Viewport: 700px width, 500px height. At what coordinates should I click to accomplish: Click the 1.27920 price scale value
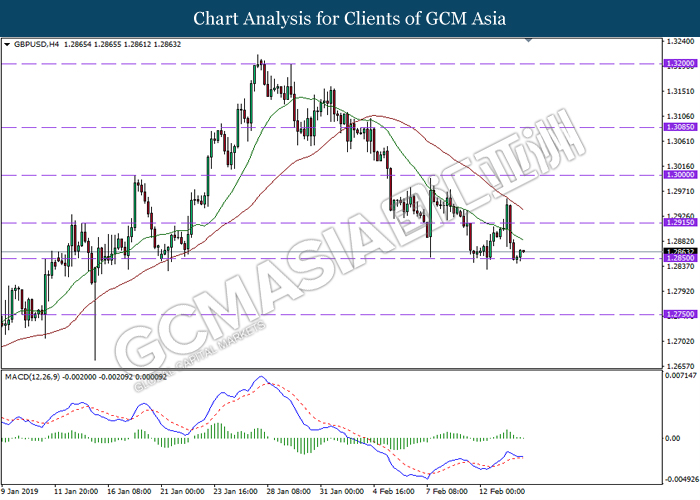(681, 292)
